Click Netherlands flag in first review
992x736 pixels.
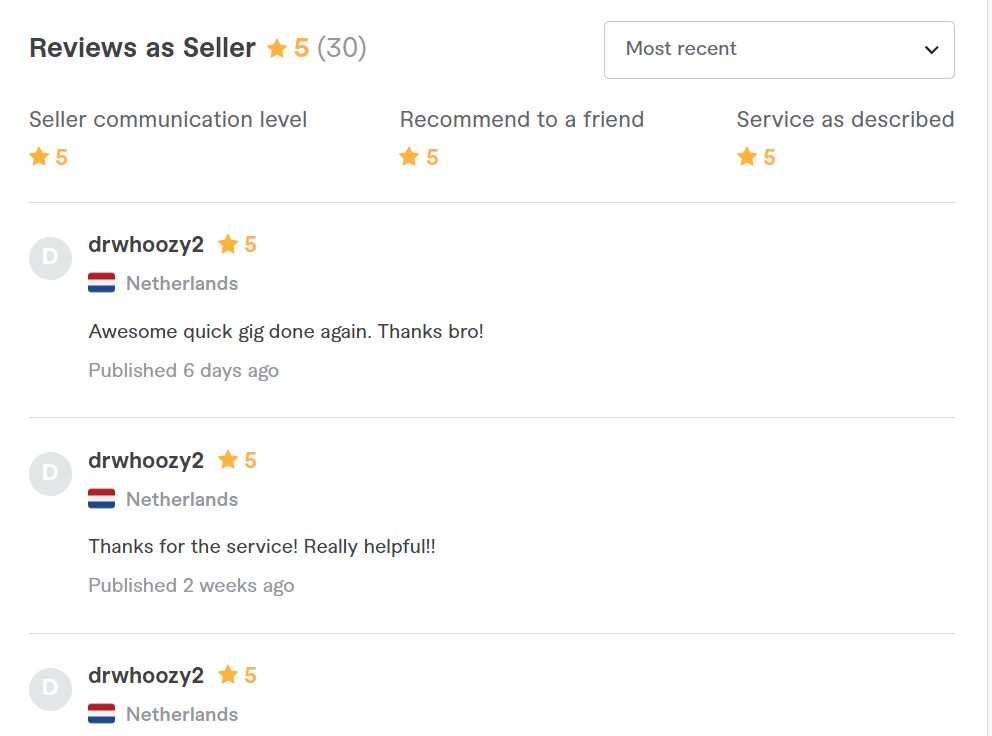(102, 283)
